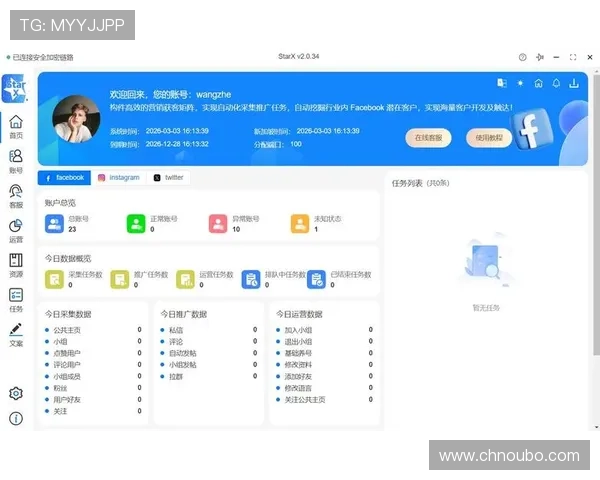Viewport: 600px width, 480px height.
Task: Click the 用户好友 row
Action: coord(93,400)
